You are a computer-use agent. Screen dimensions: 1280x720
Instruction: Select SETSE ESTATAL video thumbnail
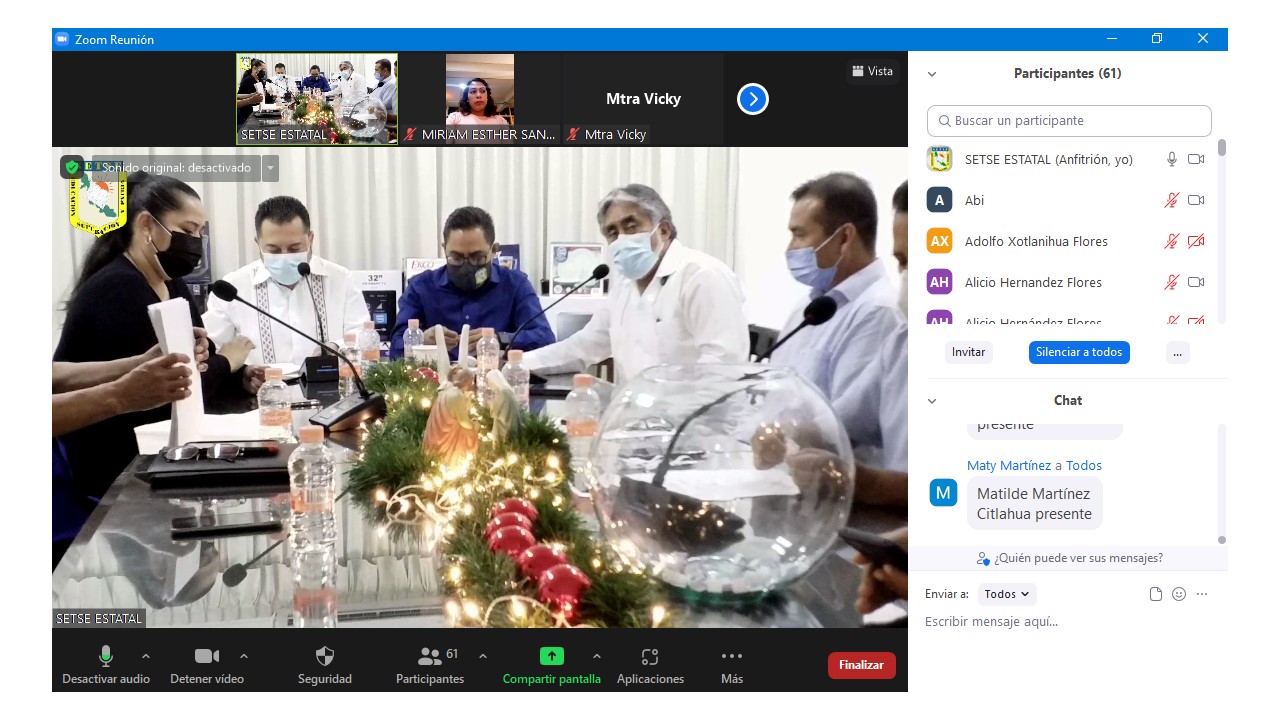(317, 99)
